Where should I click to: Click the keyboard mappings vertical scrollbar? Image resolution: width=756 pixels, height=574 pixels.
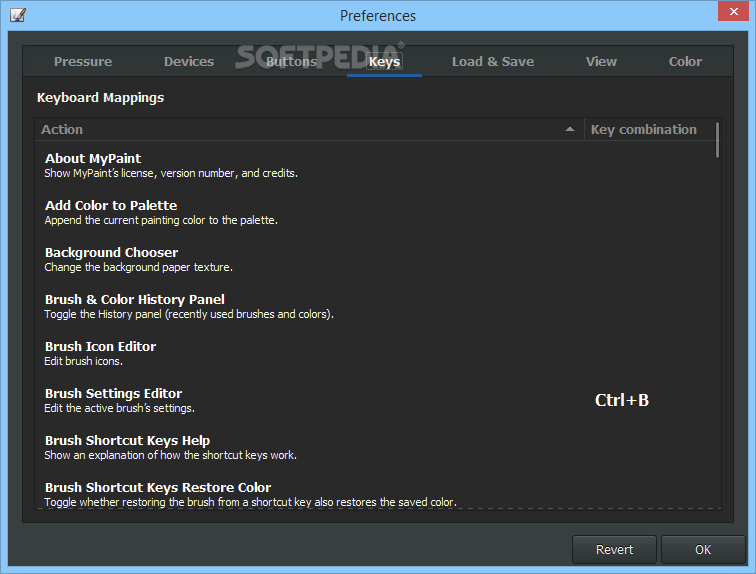(717, 140)
